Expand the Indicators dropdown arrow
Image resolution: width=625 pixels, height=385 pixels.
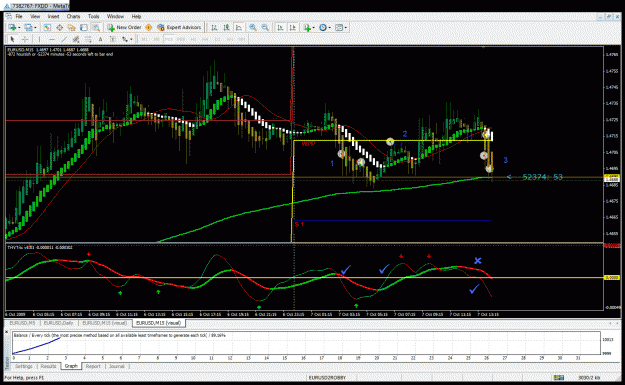(x=314, y=28)
